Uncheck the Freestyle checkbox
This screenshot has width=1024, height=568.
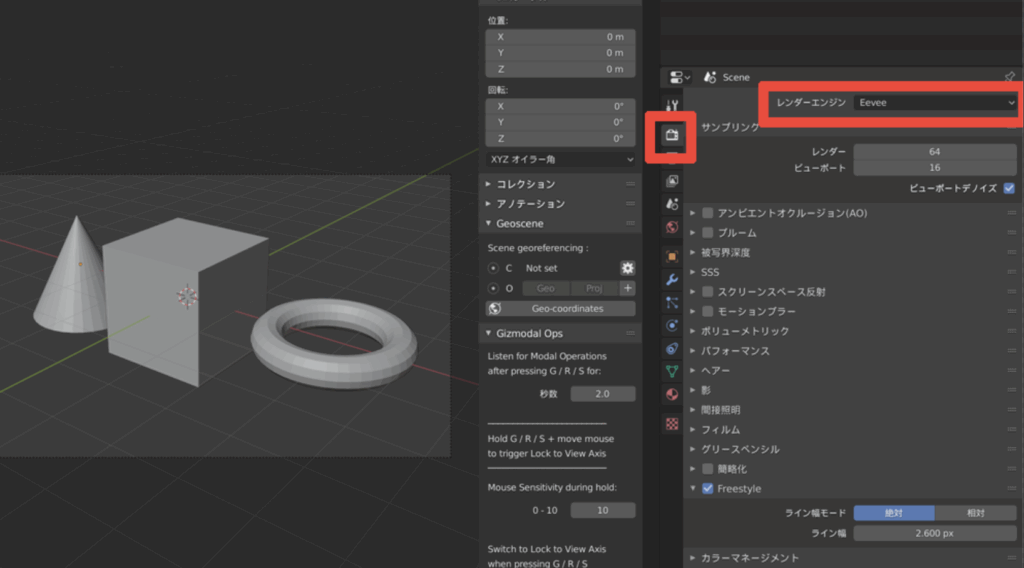[x=708, y=489]
